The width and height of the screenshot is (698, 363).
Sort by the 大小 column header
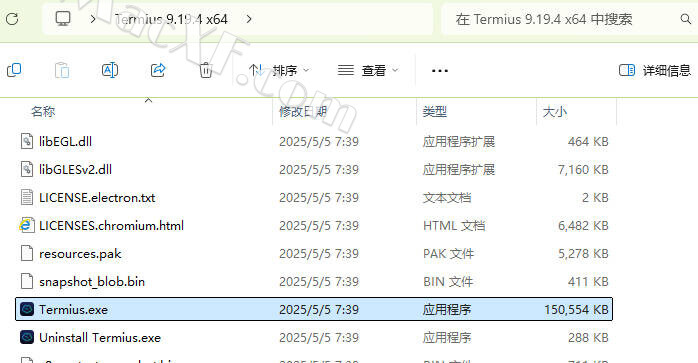[x=555, y=111]
